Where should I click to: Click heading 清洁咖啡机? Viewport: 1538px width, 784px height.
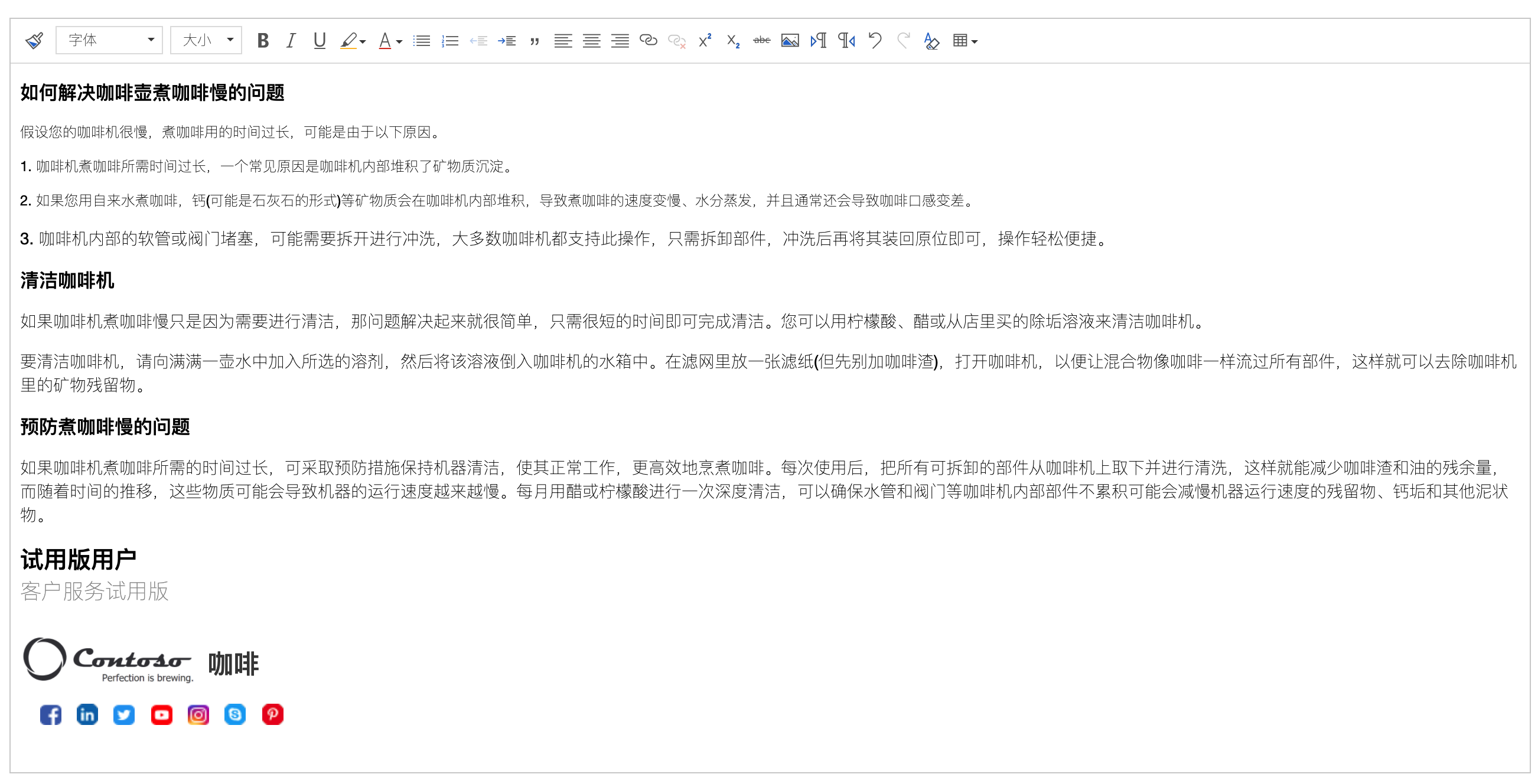(x=67, y=280)
